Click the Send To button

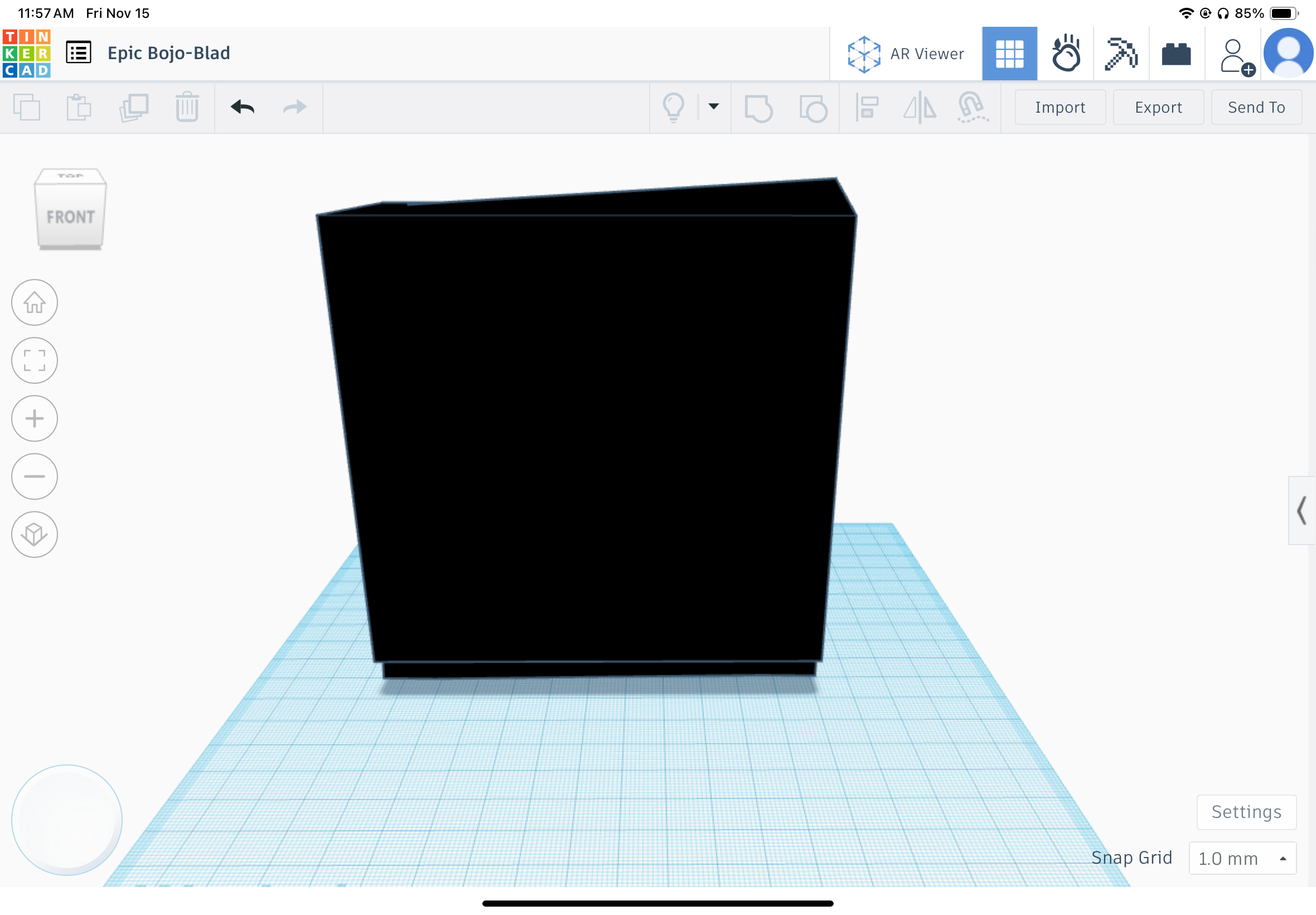click(1256, 107)
